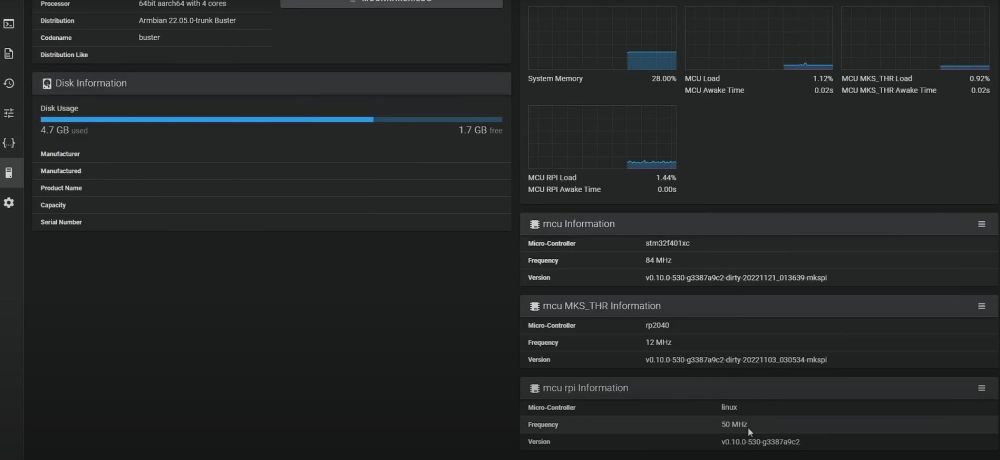
Task: Click the '1.7 GB free' value
Action: tap(480, 130)
